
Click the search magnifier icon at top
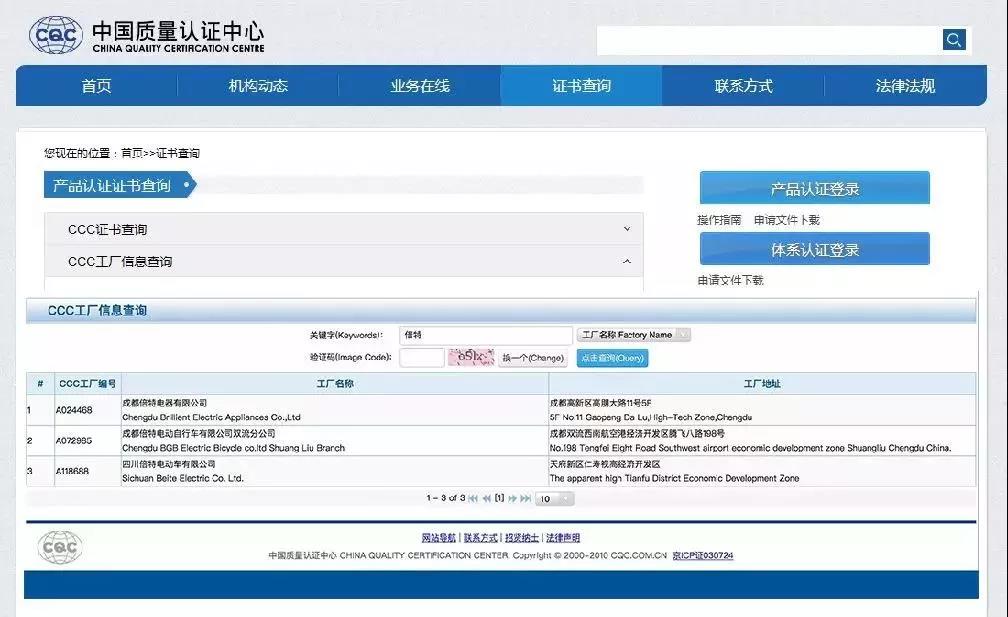coord(954,40)
